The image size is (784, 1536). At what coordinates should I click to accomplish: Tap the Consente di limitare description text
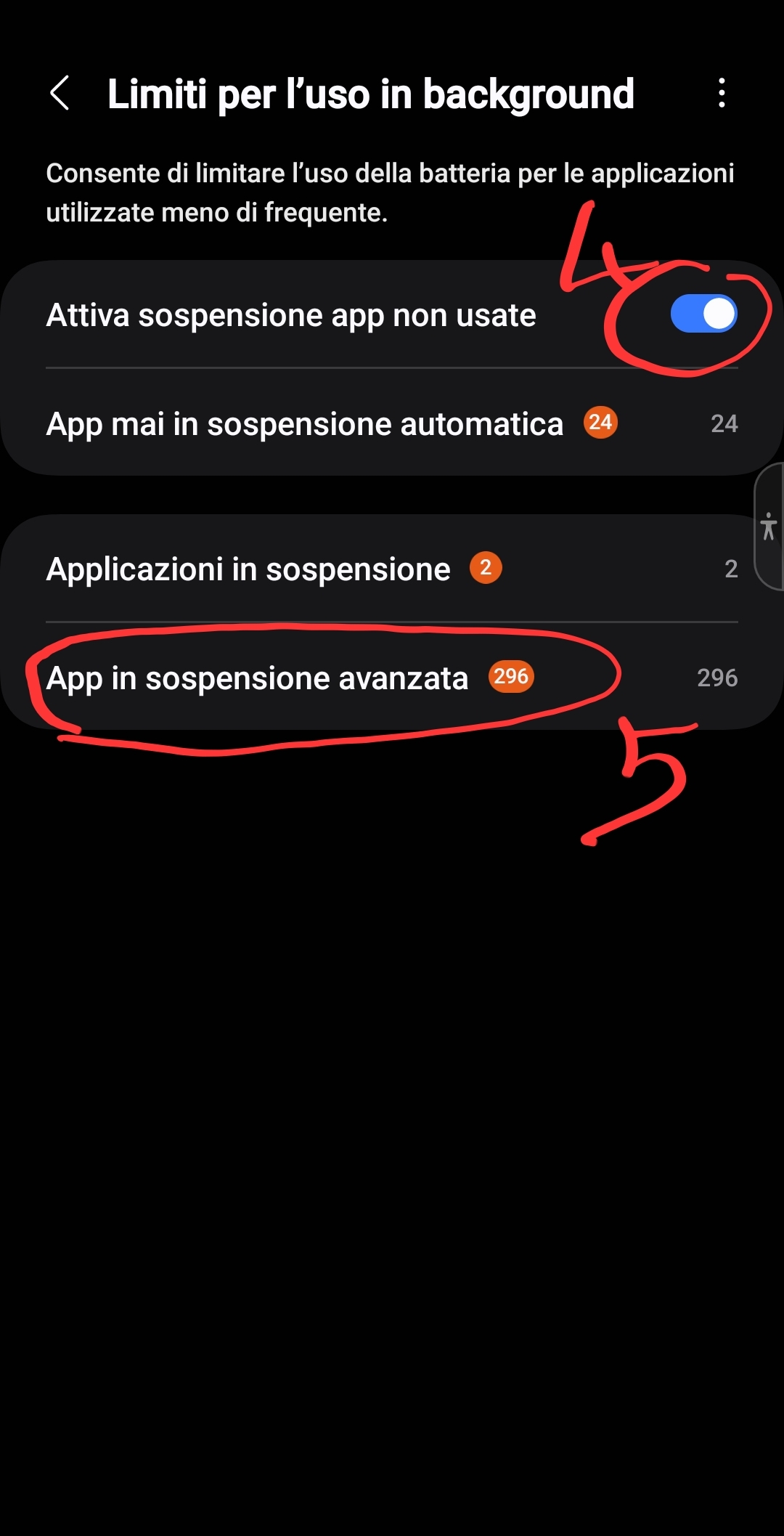(x=390, y=193)
